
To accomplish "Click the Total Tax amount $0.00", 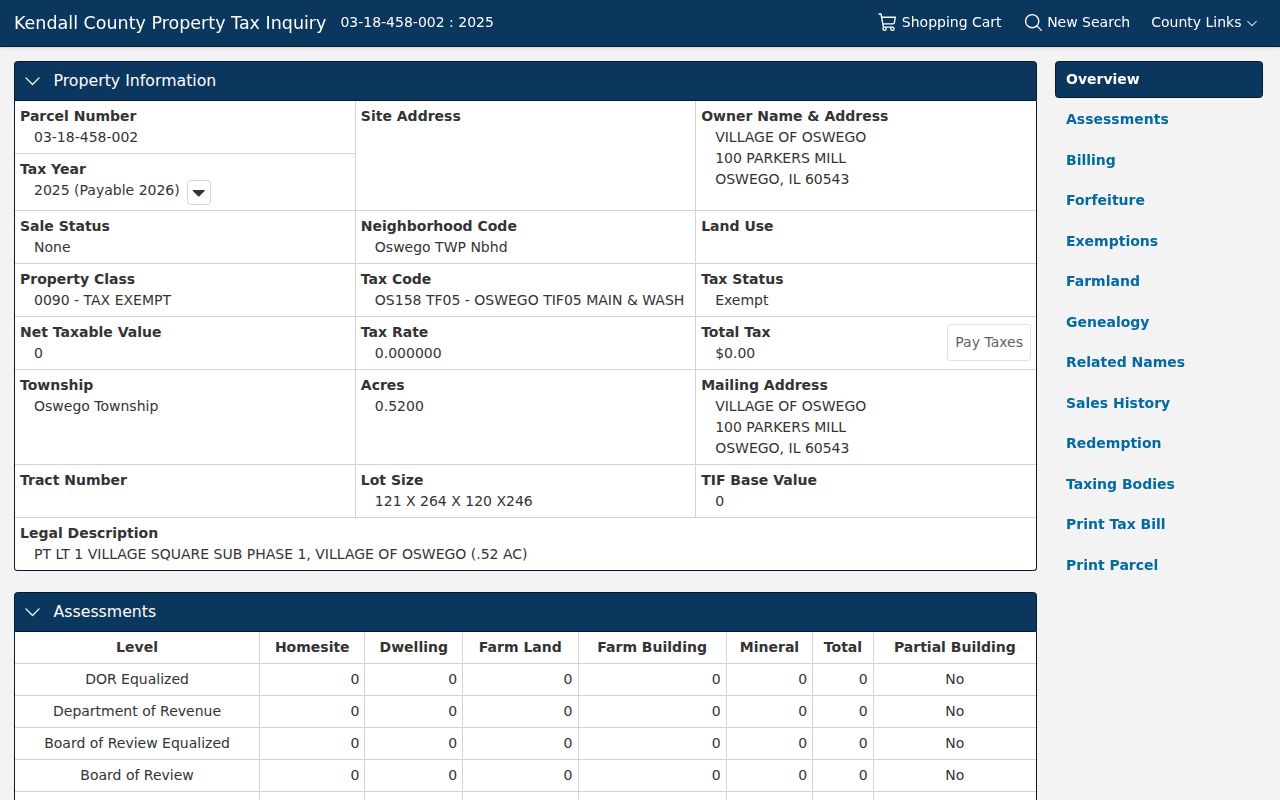I will coord(735,353).
